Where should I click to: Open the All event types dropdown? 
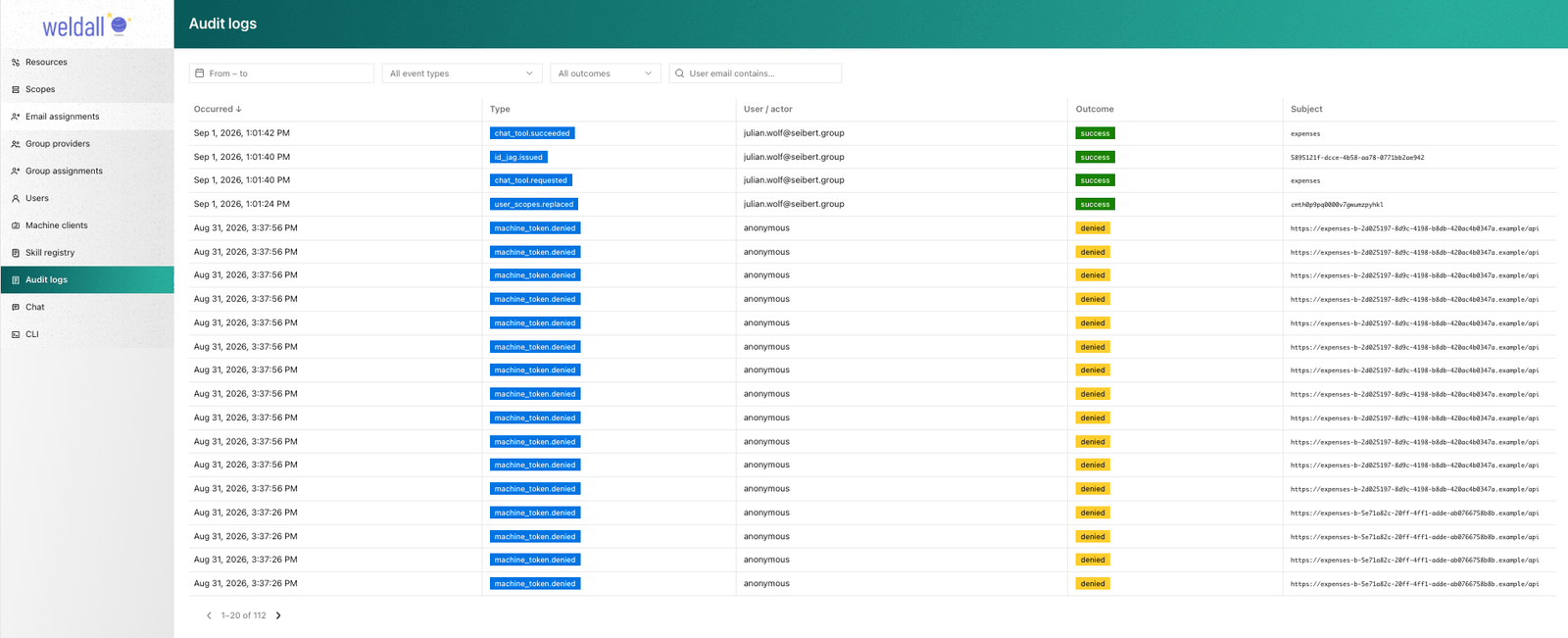tap(461, 74)
